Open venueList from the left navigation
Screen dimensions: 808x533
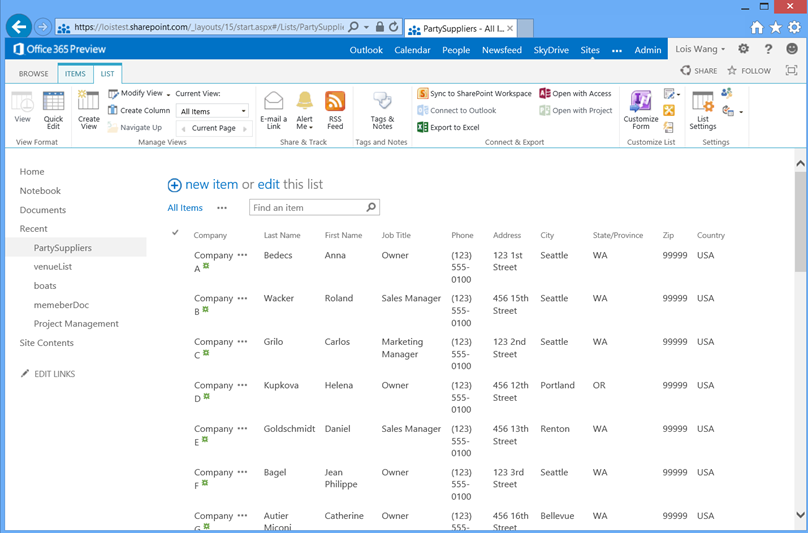pyautogui.click(x=53, y=267)
